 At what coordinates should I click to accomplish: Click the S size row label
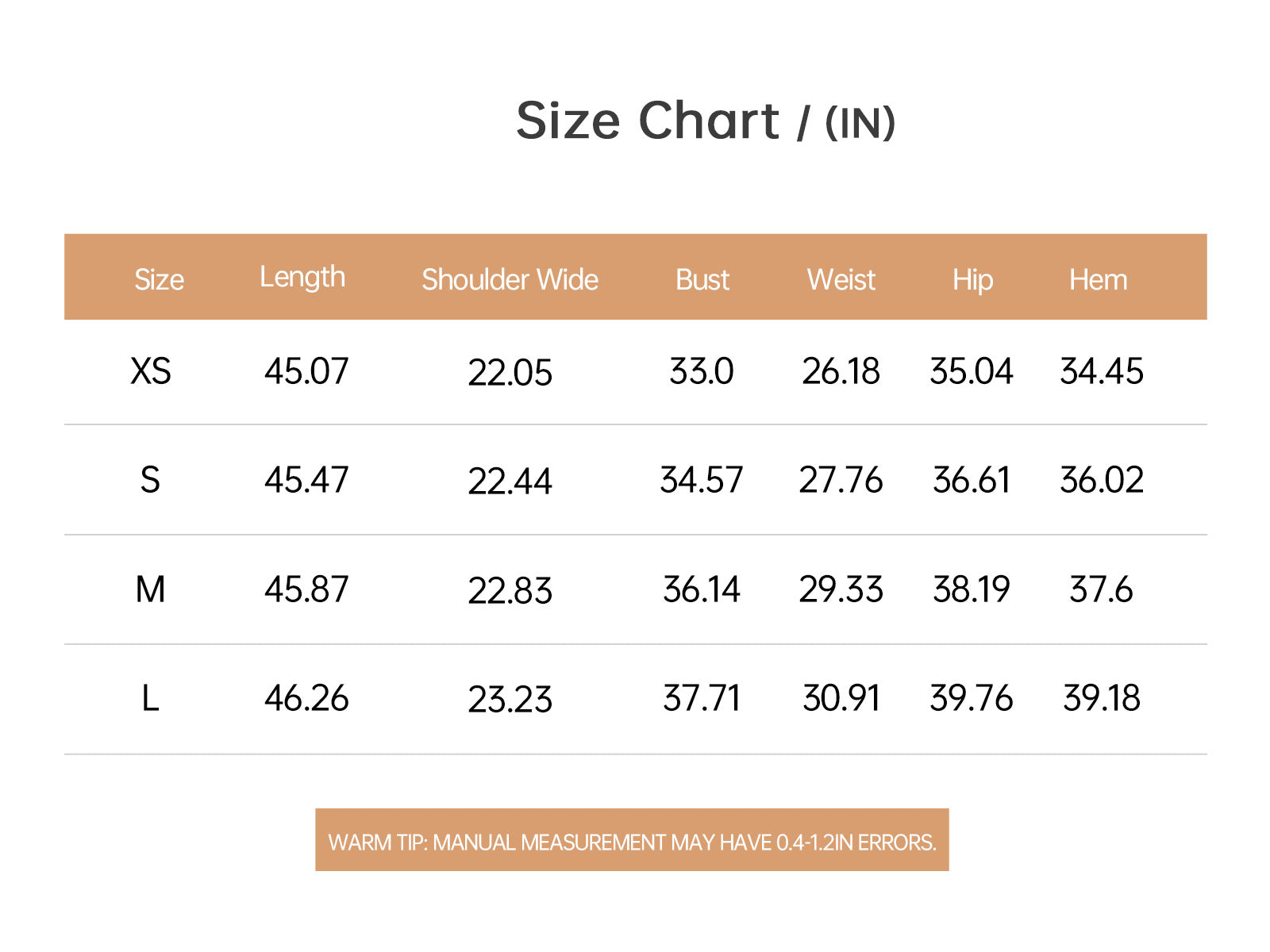150,480
